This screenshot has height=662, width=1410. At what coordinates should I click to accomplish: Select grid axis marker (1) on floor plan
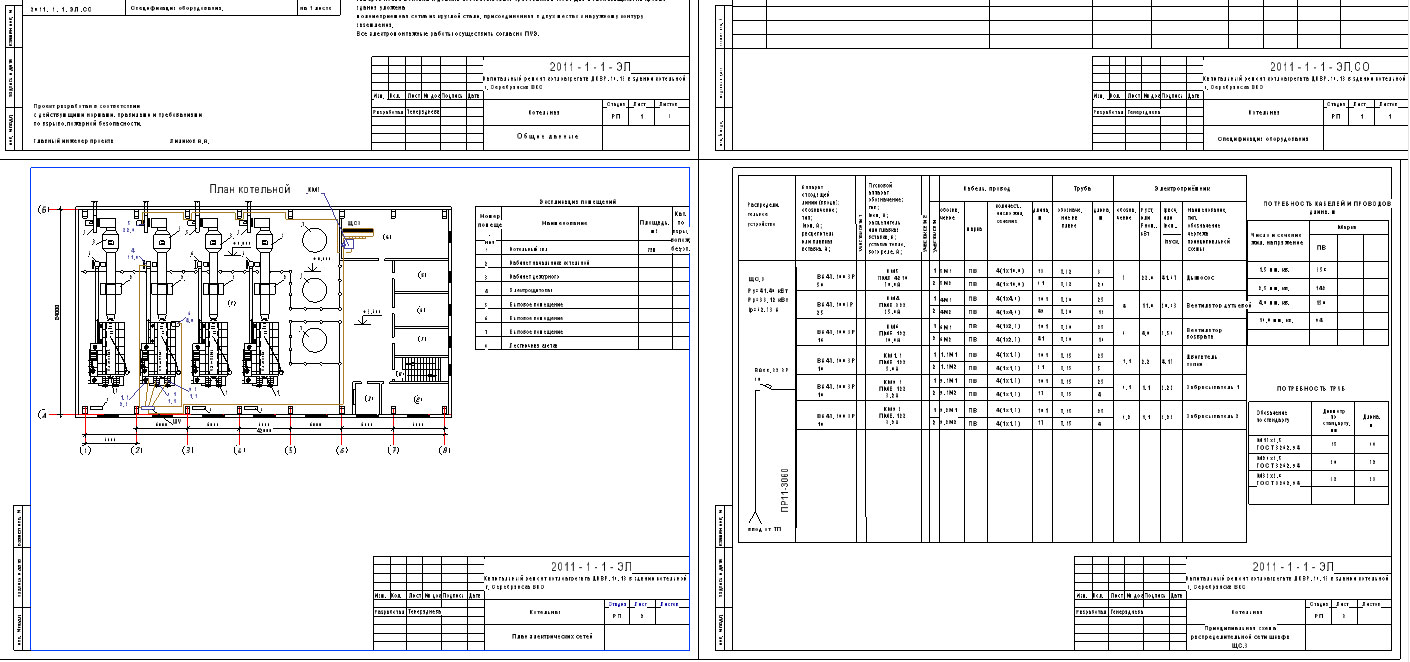point(85,451)
